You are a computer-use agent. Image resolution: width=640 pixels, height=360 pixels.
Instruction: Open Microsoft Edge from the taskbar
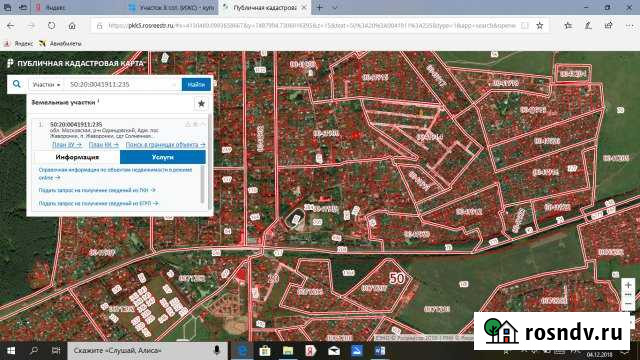(242, 351)
